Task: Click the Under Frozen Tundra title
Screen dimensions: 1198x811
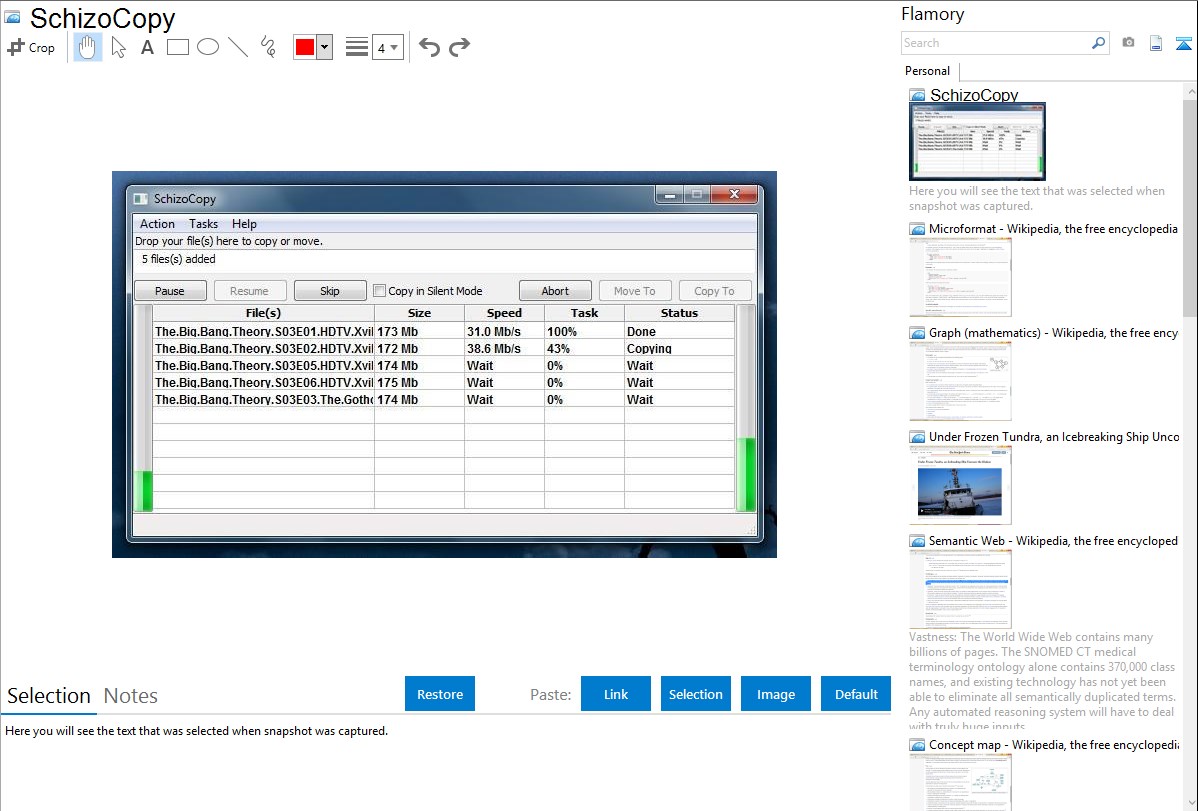Action: tap(1054, 436)
